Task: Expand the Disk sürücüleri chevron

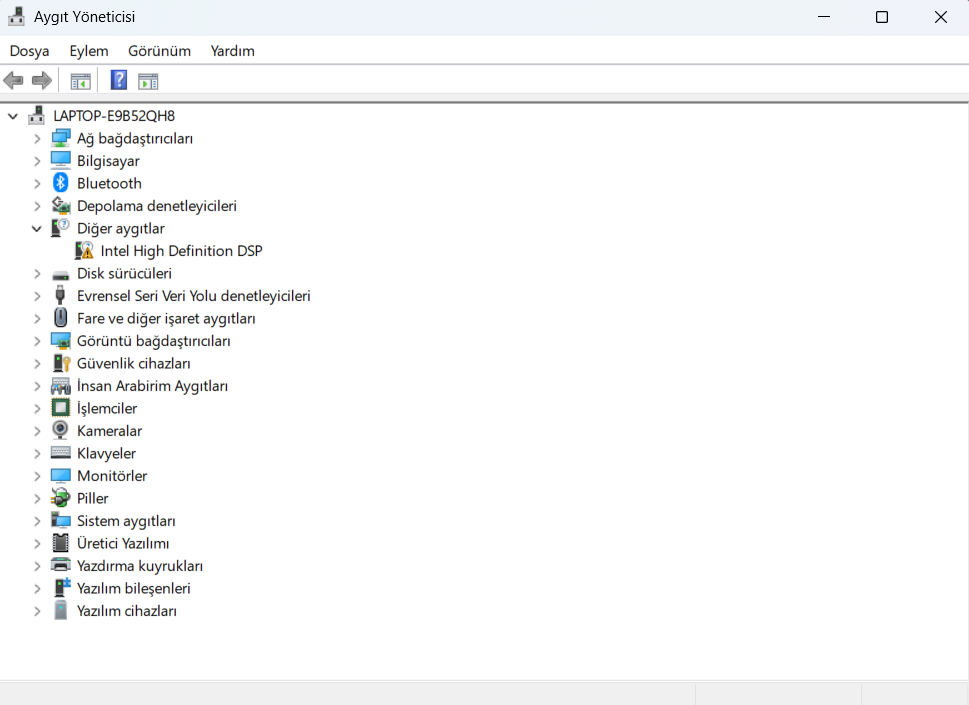Action: coord(37,273)
